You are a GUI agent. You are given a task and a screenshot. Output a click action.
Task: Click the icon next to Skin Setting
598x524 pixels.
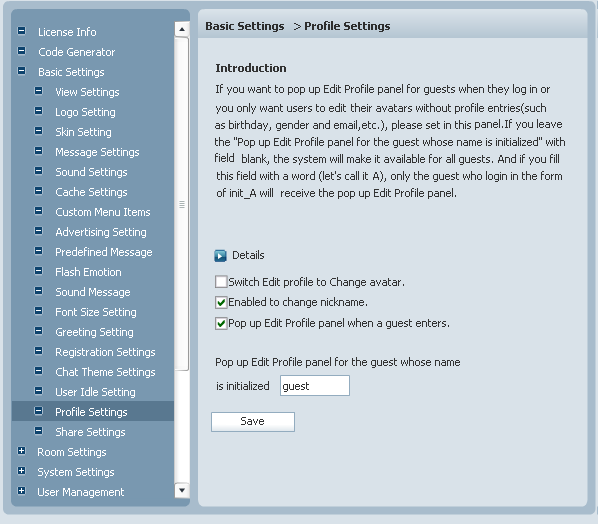pos(39,131)
